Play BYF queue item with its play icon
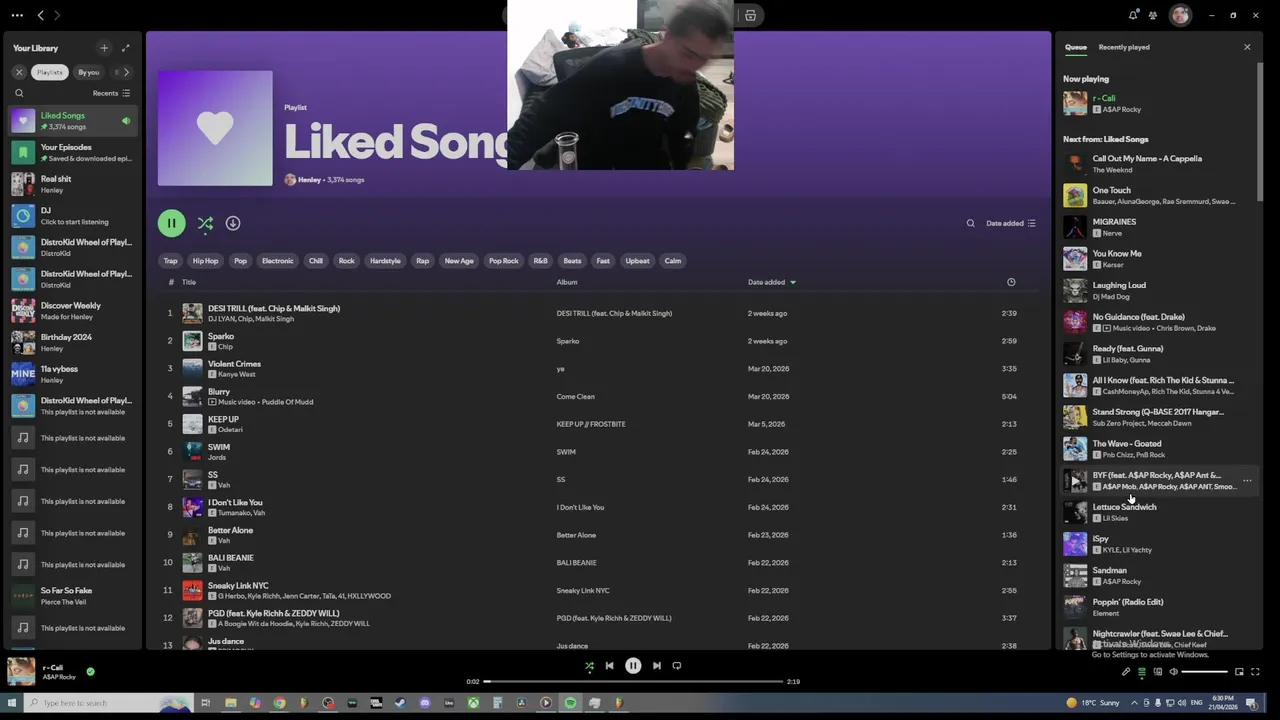1280x720 pixels. (1075, 481)
